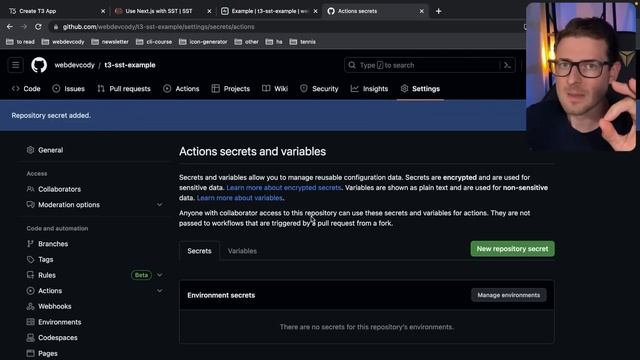This screenshot has width=640, height=360.
Task: Open the command palette icon
Action: point(507,65)
